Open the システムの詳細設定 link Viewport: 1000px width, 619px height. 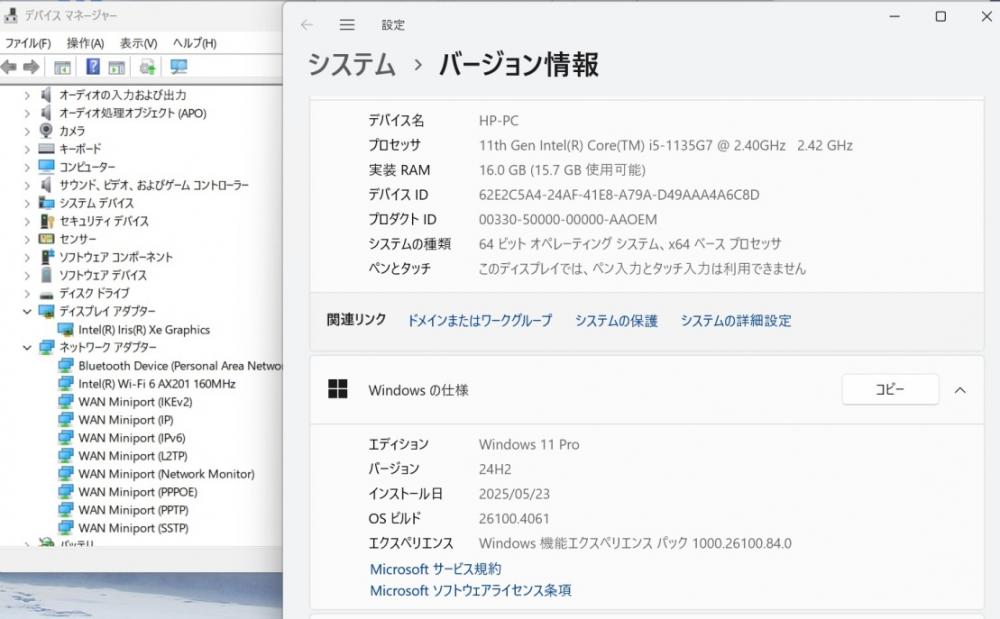(735, 320)
